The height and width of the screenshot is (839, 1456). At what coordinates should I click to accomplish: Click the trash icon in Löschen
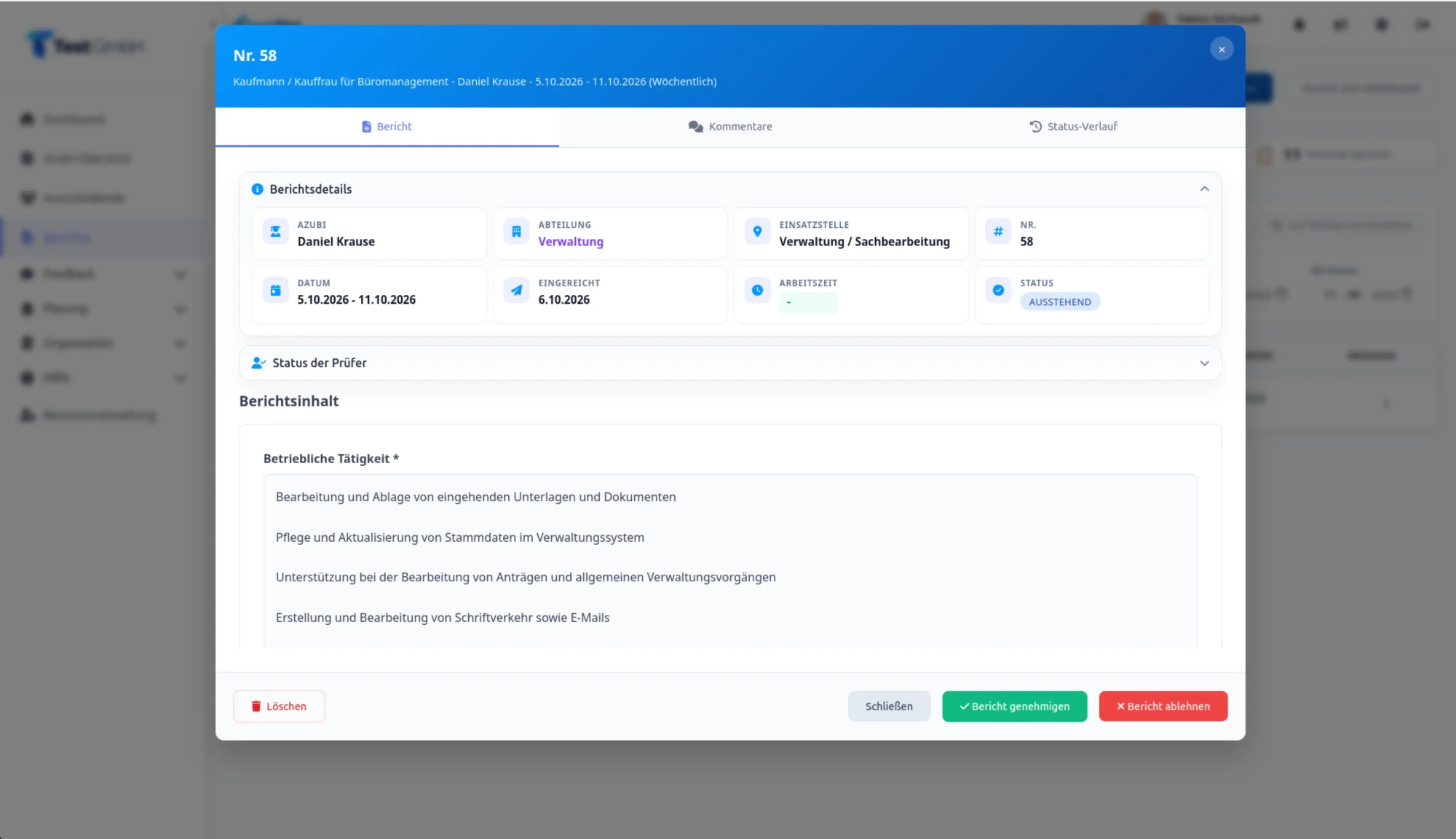tap(256, 706)
